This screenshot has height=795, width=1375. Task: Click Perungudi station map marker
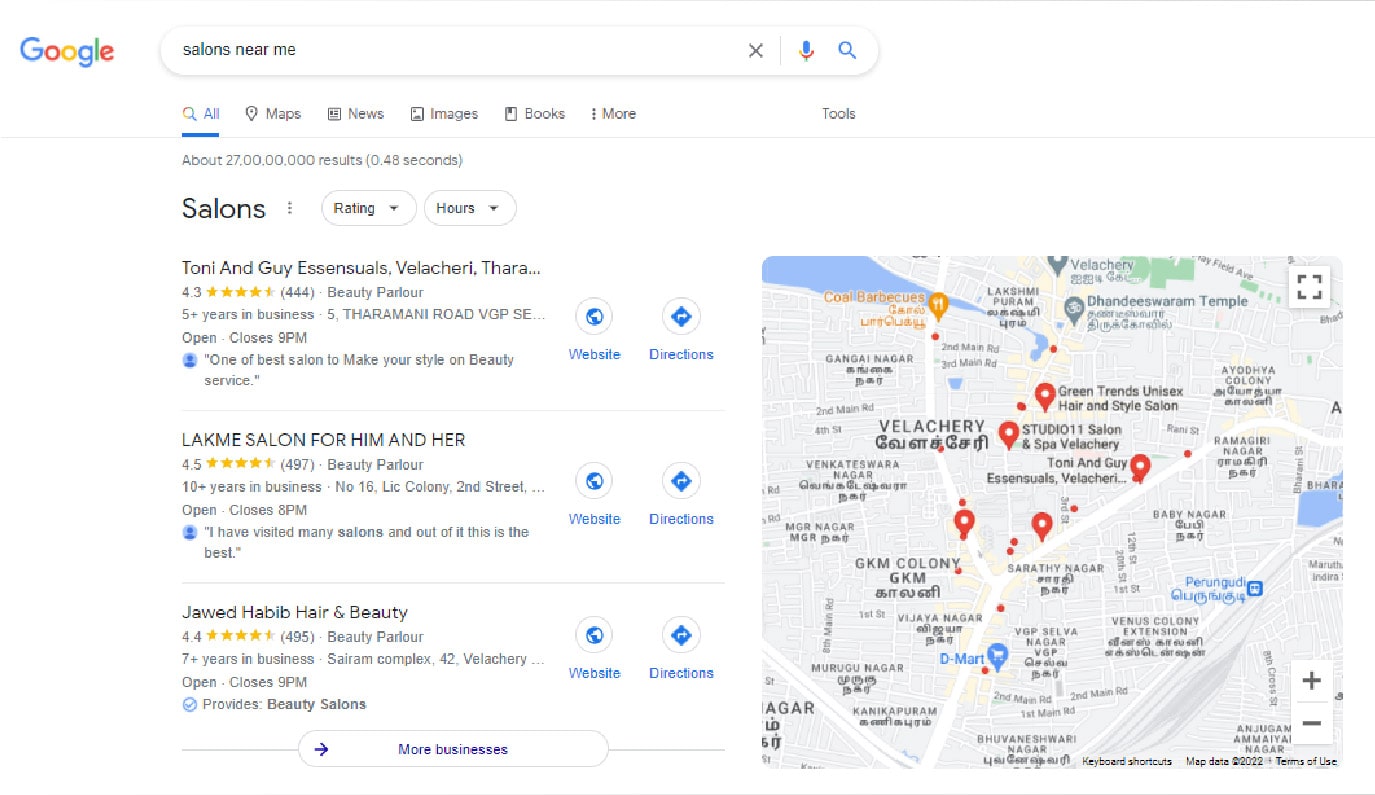(1254, 589)
